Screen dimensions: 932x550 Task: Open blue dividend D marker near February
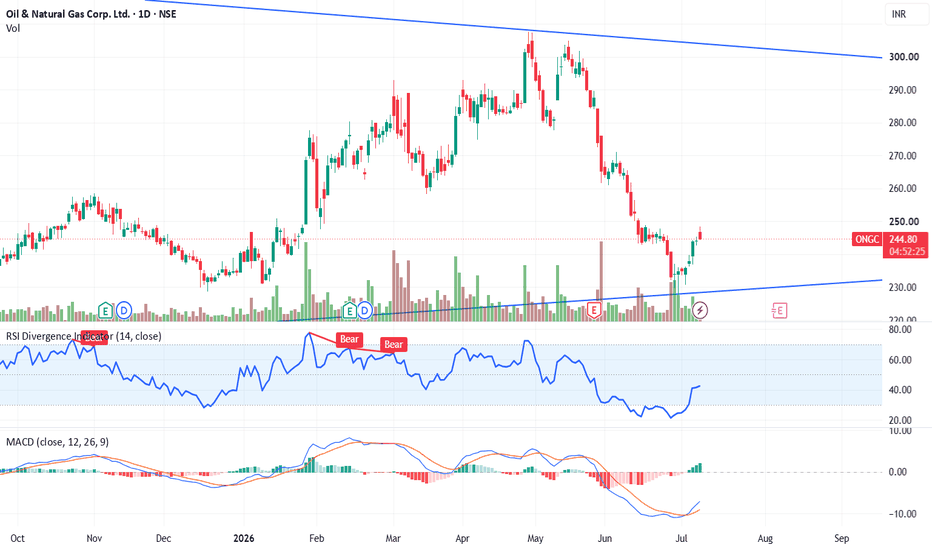click(x=364, y=310)
